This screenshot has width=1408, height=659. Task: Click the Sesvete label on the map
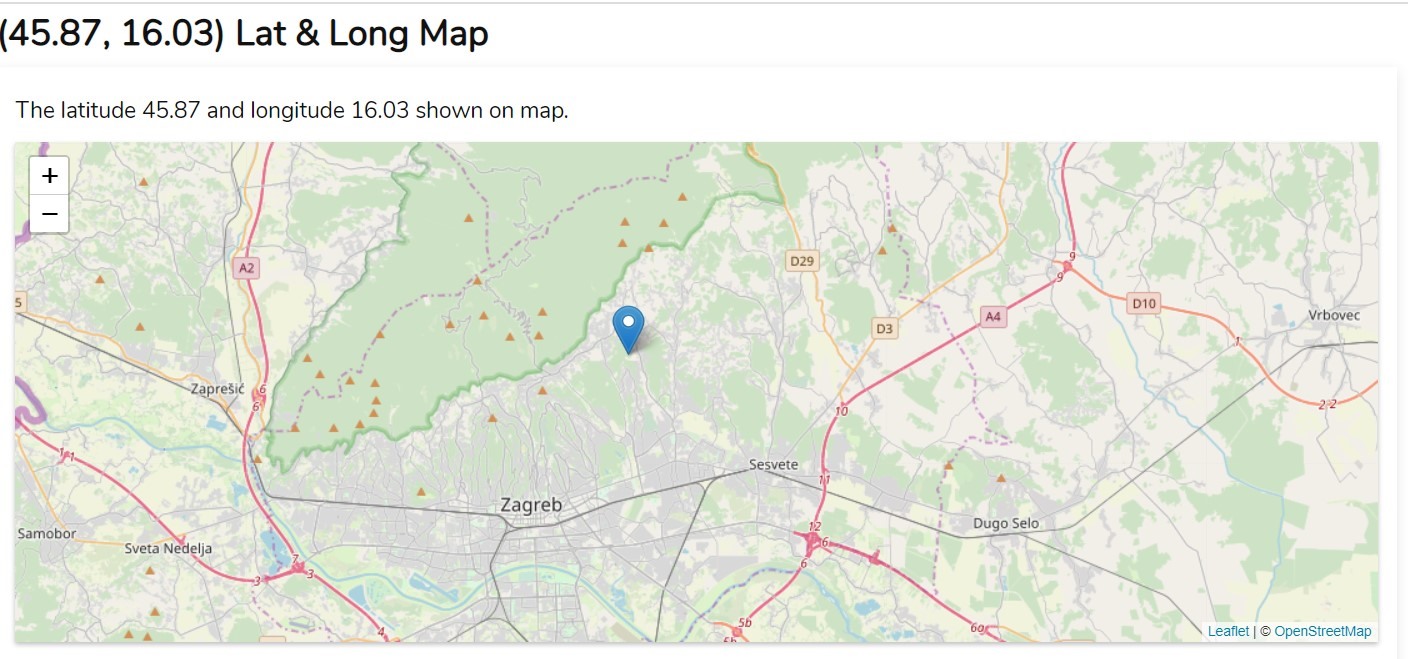(x=774, y=465)
